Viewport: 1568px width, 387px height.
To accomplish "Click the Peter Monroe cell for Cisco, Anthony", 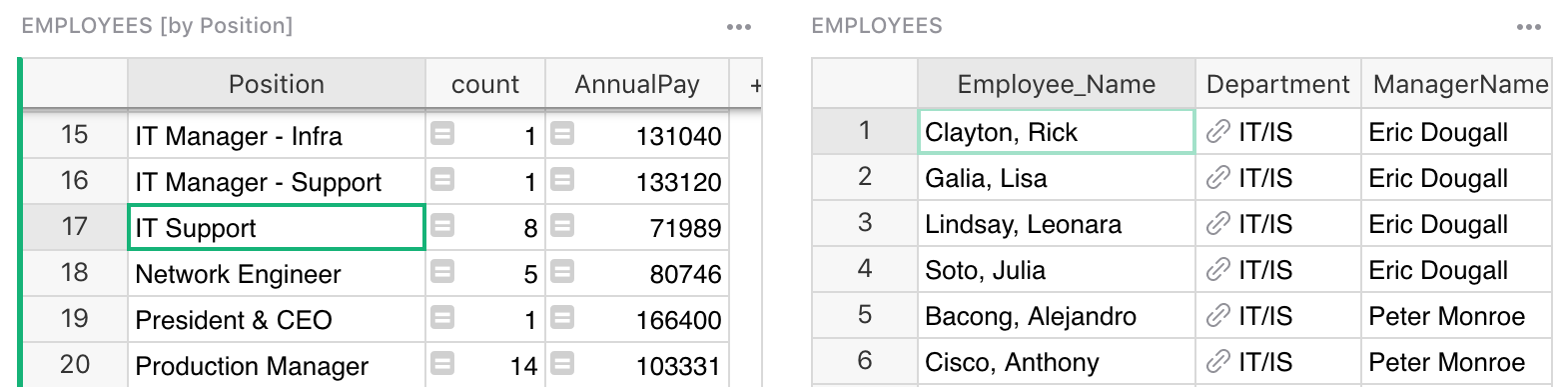I will coord(1457,362).
